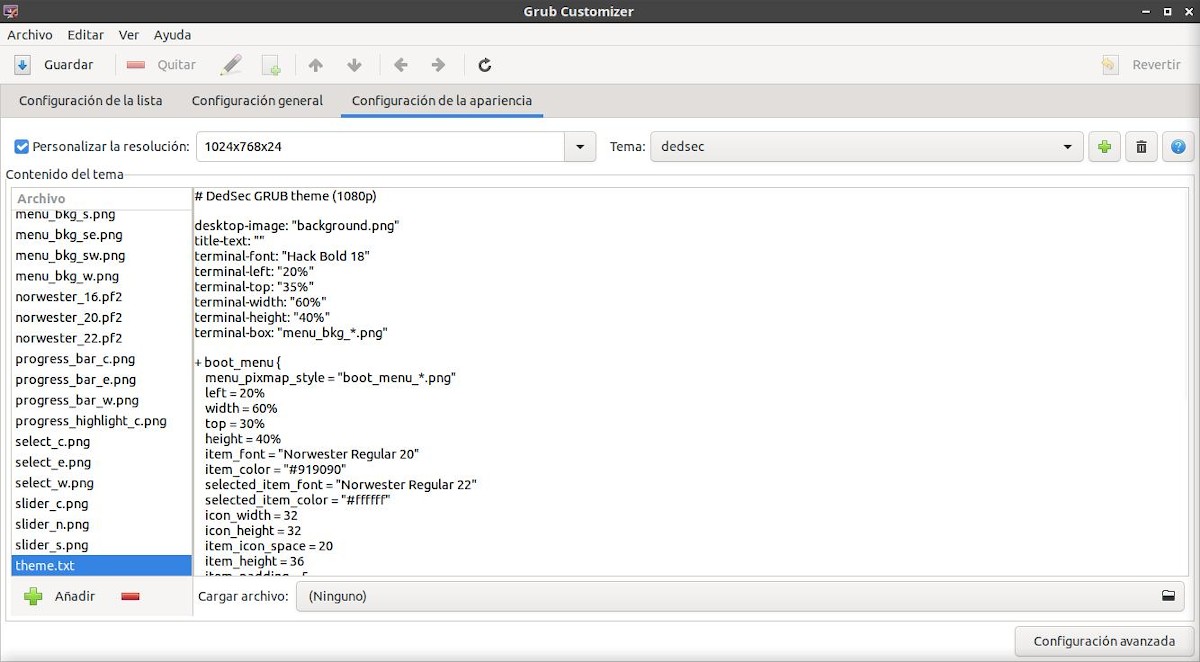Disable Personalizar la resolución checkbox
The width and height of the screenshot is (1200, 662).
point(21,146)
